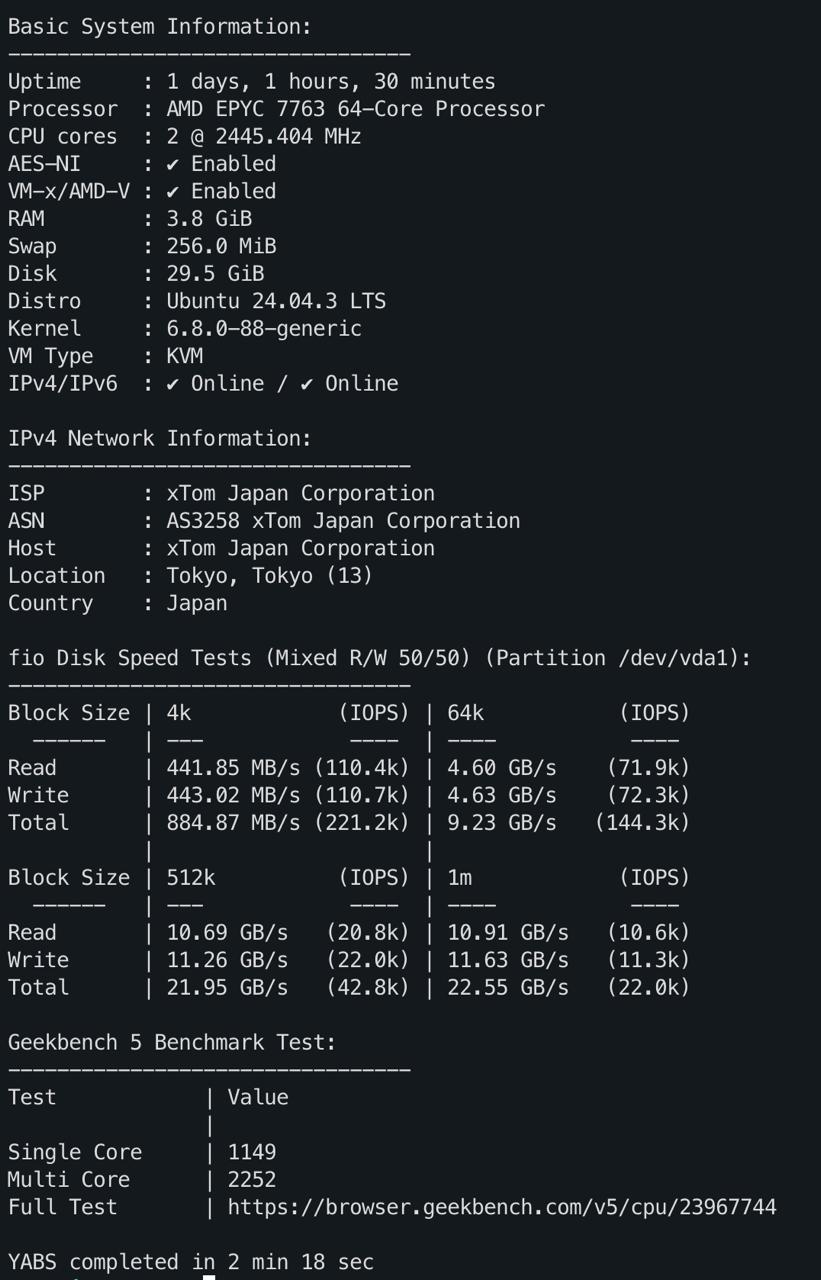Open the Geekbench full test results URL
Viewport: 821px width, 1280px height.
(501, 1207)
